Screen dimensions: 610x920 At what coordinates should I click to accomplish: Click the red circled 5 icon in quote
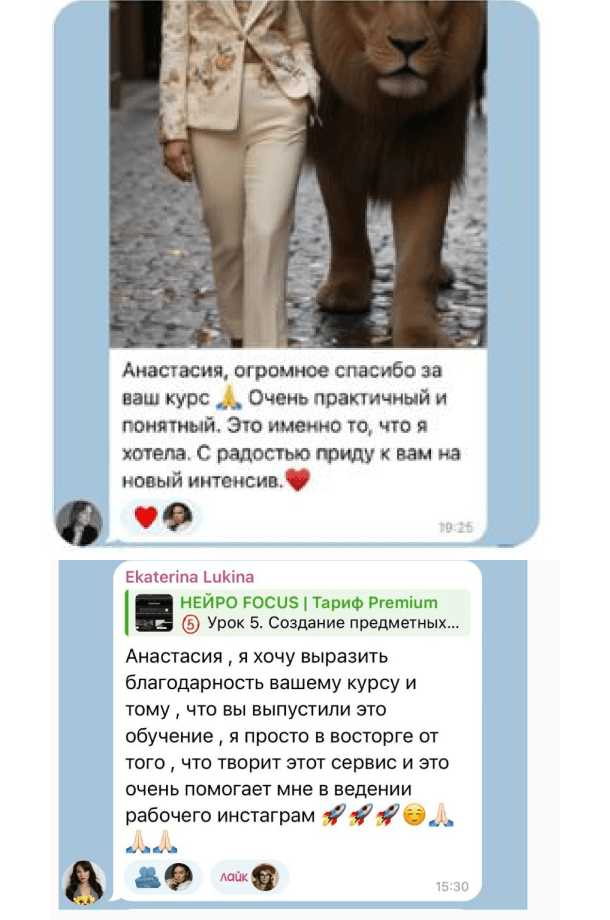tap(191, 624)
